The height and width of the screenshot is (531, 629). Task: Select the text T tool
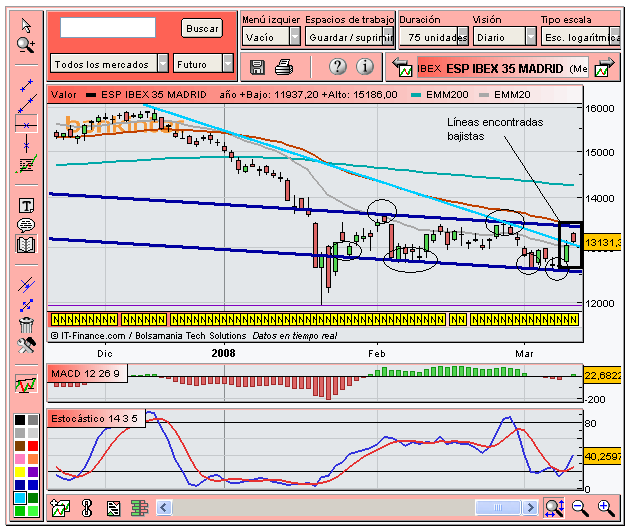[x=26, y=206]
